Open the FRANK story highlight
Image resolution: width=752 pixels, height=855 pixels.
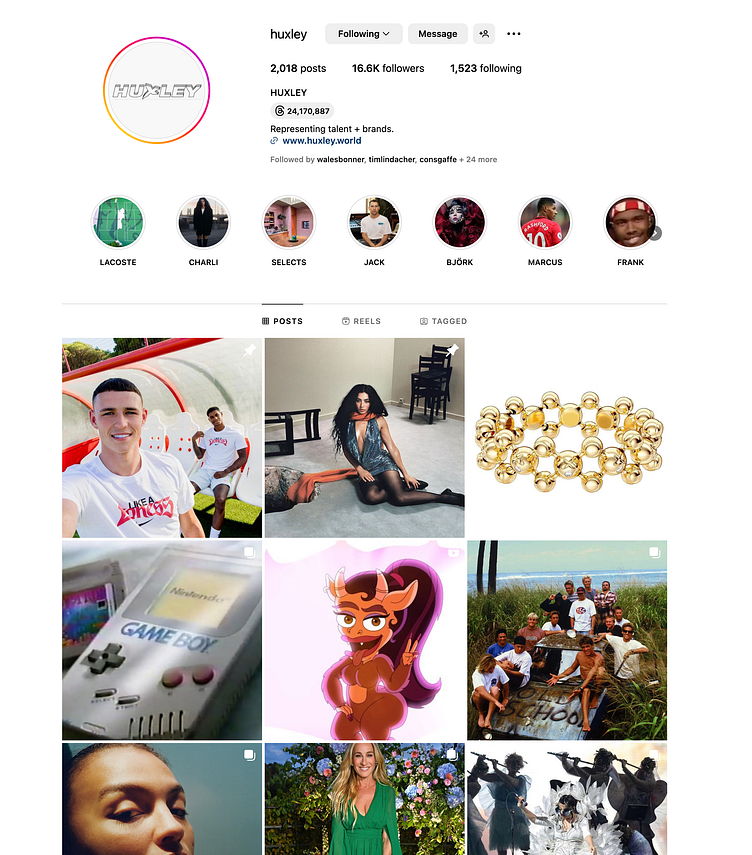point(630,222)
